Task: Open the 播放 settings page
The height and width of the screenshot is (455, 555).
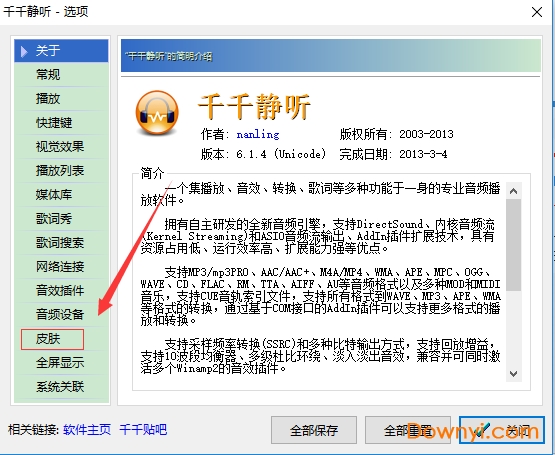Action: tap(61, 99)
